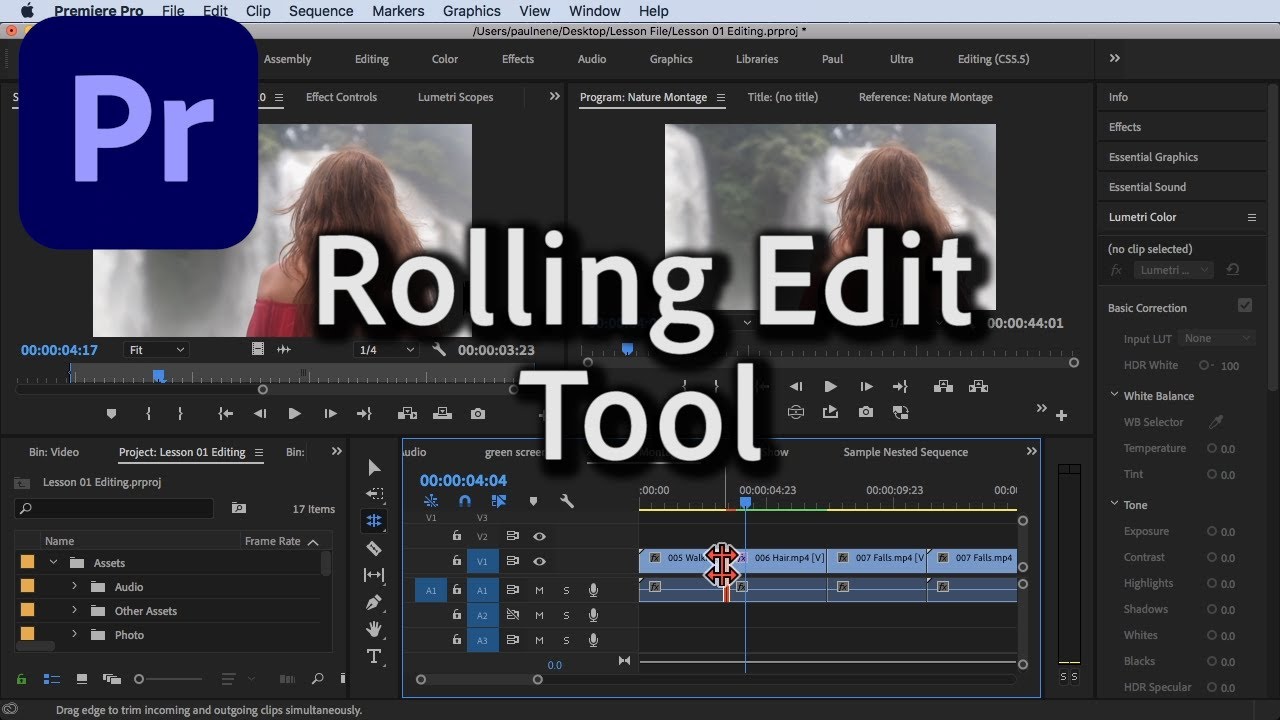The width and height of the screenshot is (1280, 720).
Task: Add marker in timeline panel
Action: 533,501
